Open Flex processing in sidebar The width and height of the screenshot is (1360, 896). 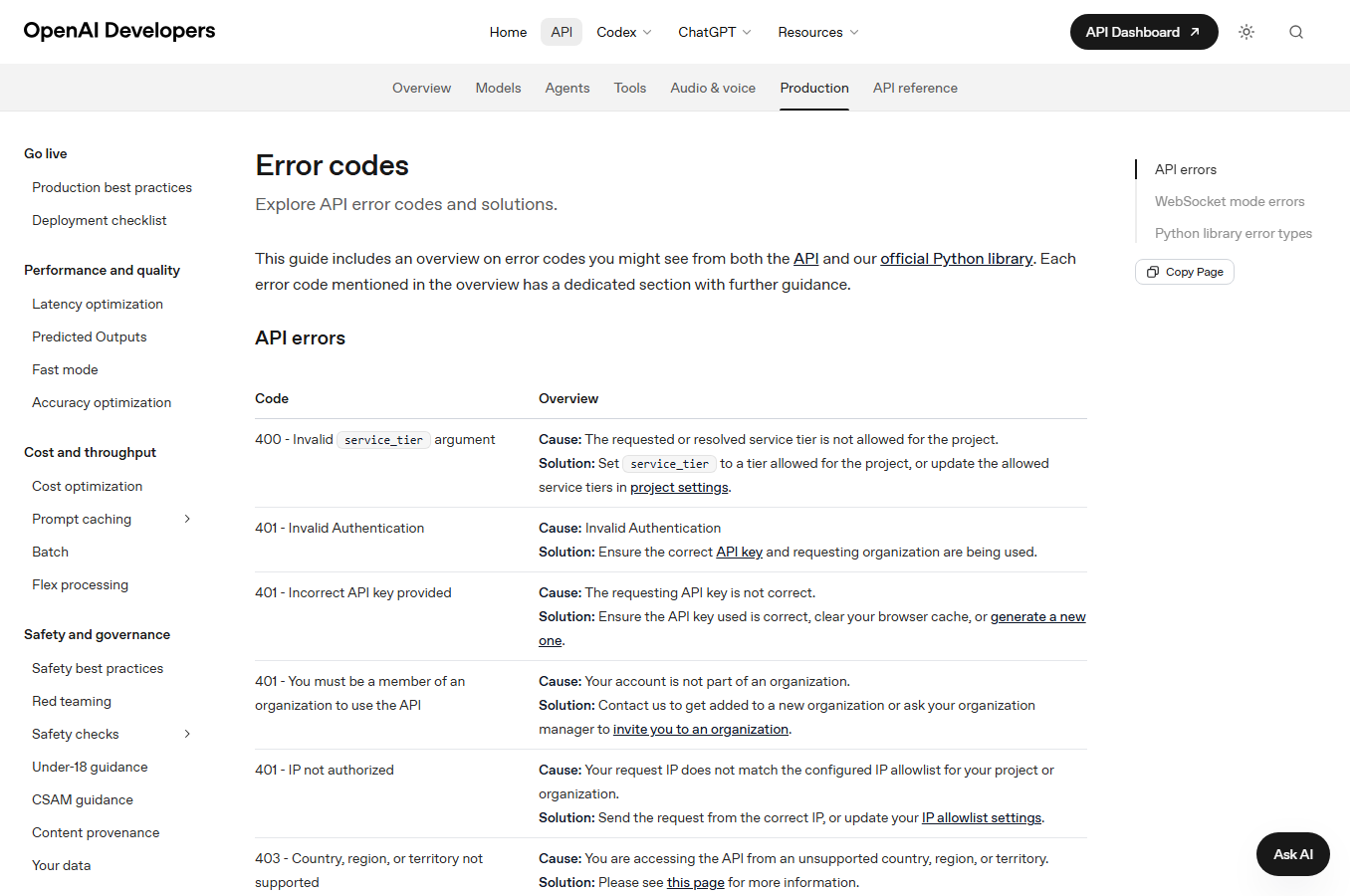pyautogui.click(x=80, y=584)
